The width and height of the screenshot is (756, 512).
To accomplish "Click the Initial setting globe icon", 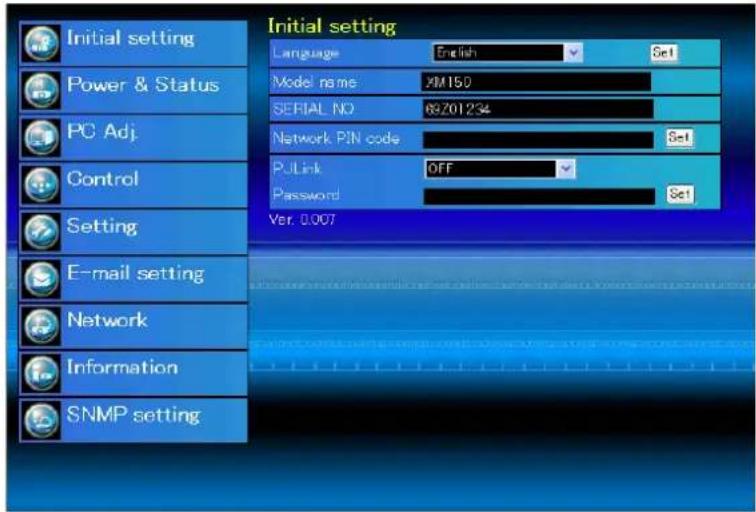I will point(41,43).
